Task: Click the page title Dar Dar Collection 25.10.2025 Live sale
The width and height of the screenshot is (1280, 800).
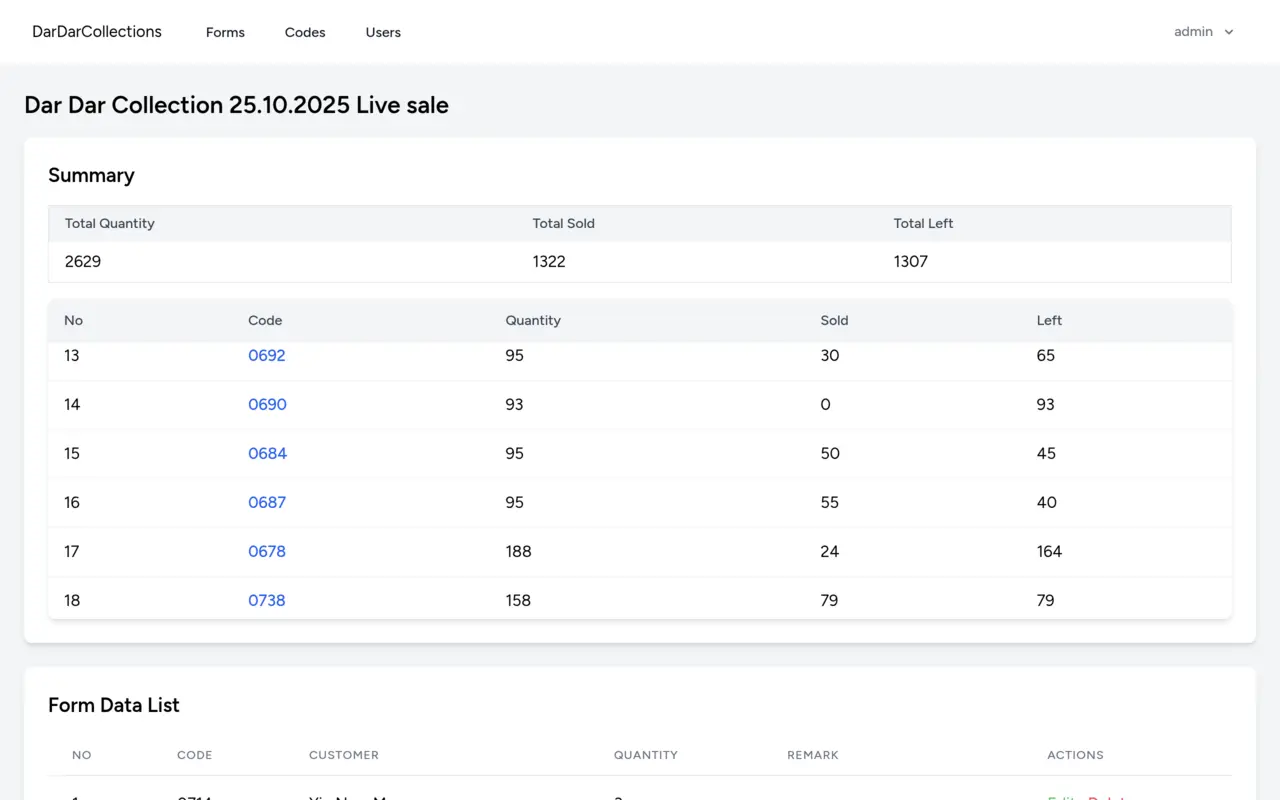Action: [x=236, y=105]
